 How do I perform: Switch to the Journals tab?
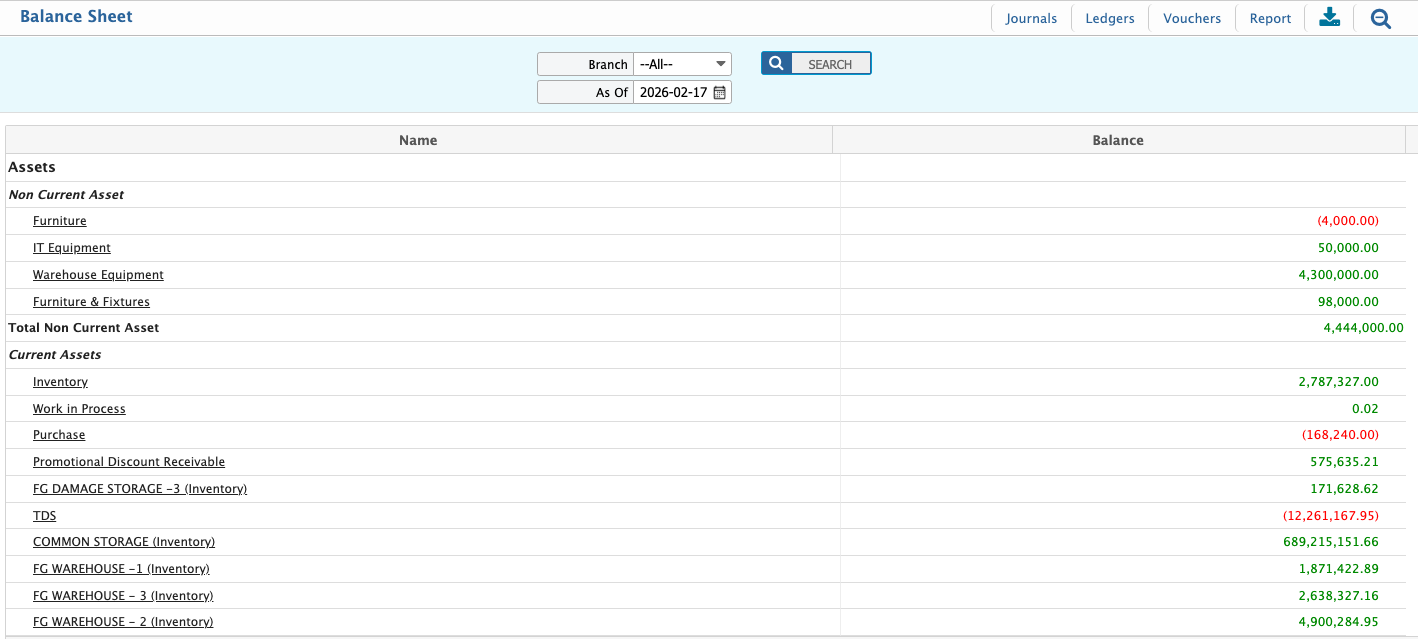click(x=1031, y=17)
